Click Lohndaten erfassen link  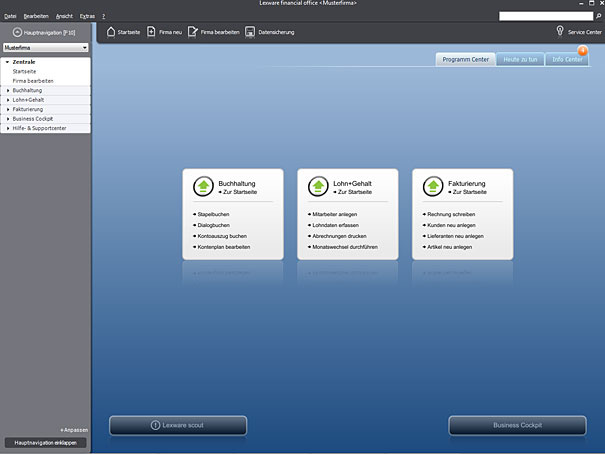point(335,225)
